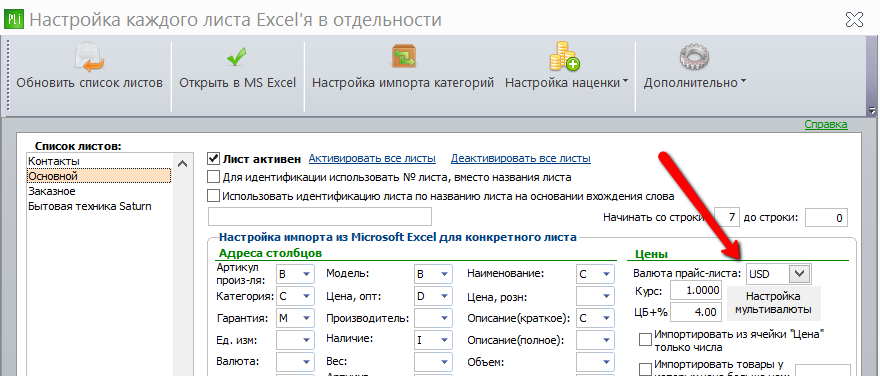The image size is (880, 376).
Task: Click Деактивировать все листы link
Action: pos(521,159)
